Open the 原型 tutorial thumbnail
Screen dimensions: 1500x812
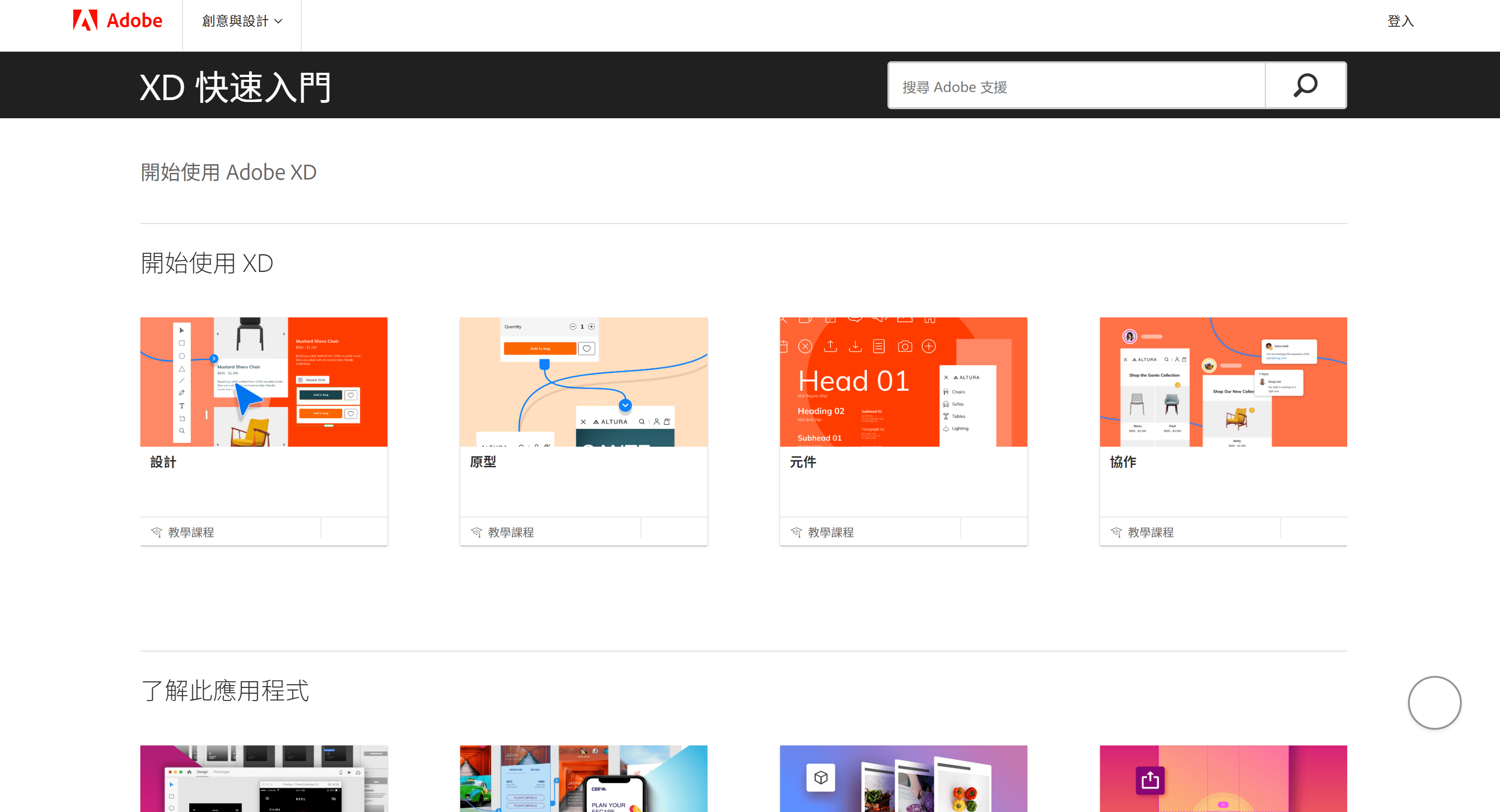pyautogui.click(x=583, y=382)
